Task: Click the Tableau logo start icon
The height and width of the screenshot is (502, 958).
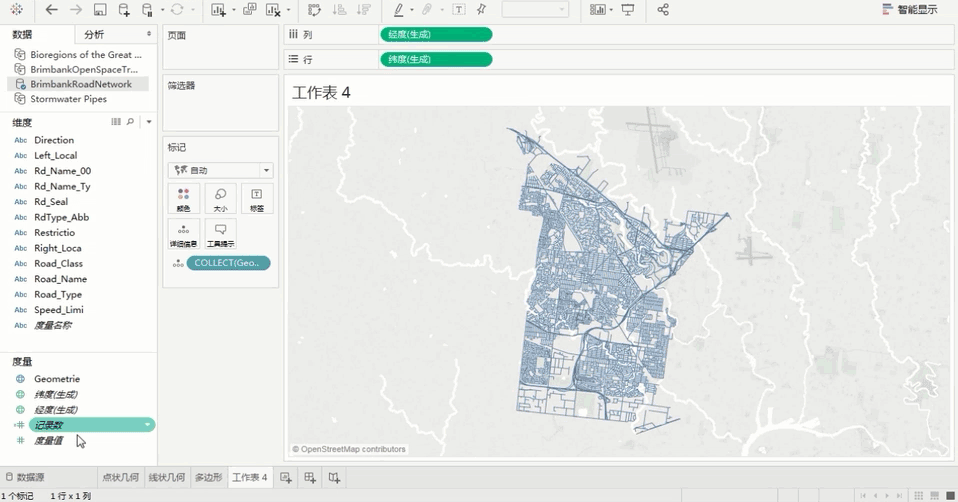Action: tap(16, 10)
